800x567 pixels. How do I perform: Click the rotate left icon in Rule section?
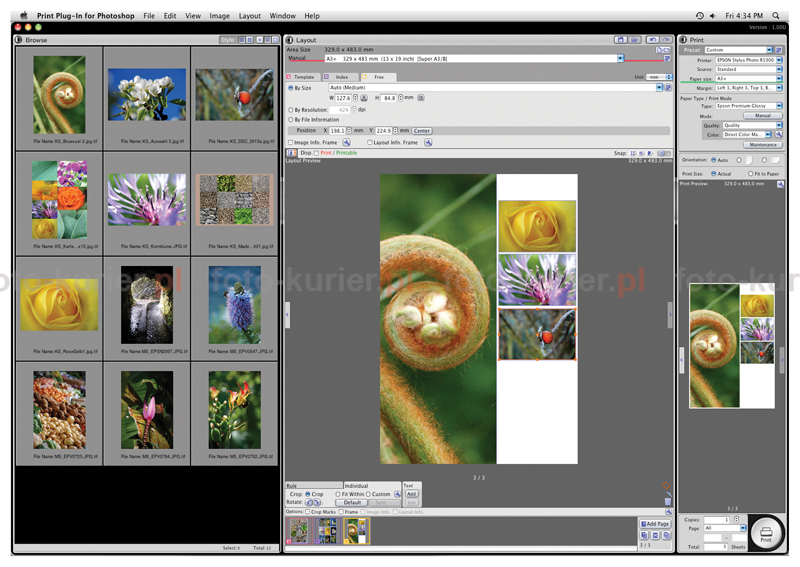pyautogui.click(x=310, y=503)
